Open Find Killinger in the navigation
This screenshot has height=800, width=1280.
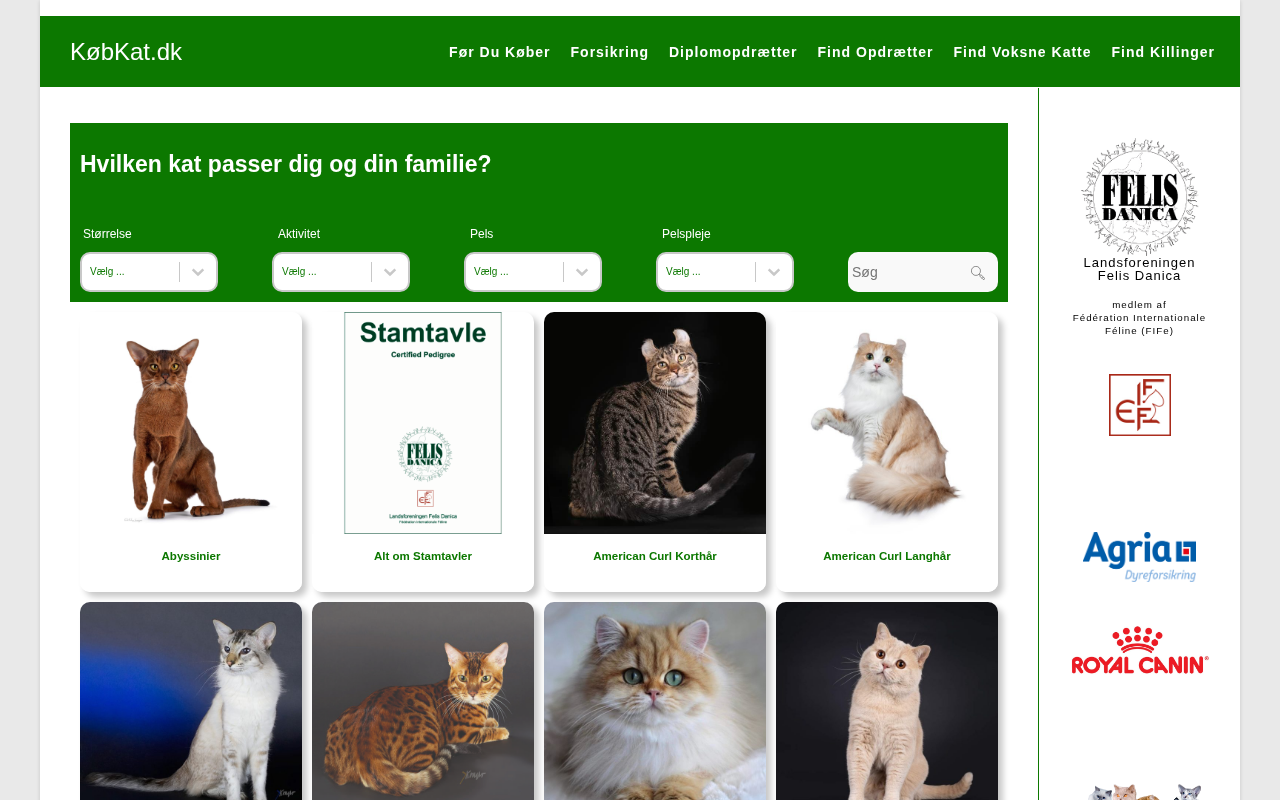[1163, 52]
